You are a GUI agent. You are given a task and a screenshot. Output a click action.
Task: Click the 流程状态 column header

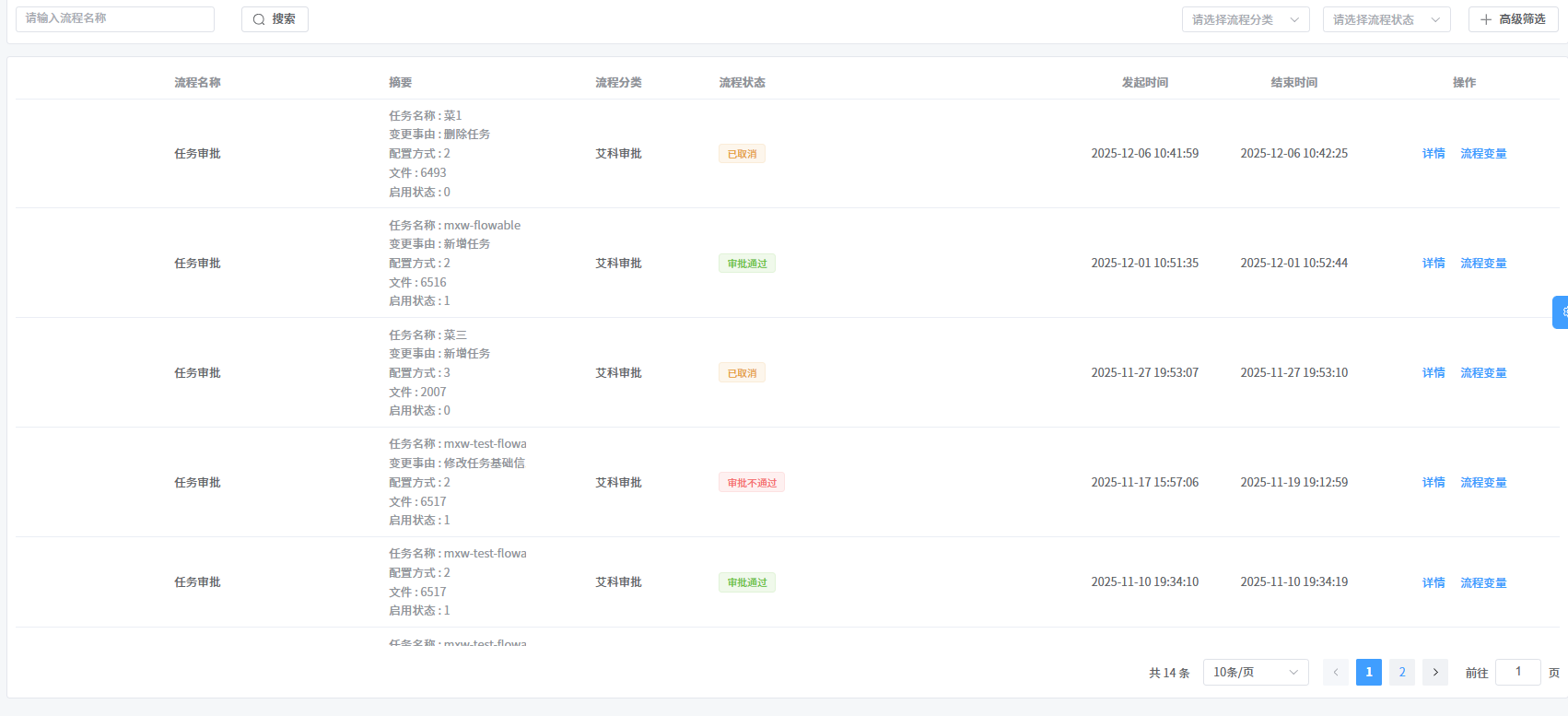click(742, 83)
